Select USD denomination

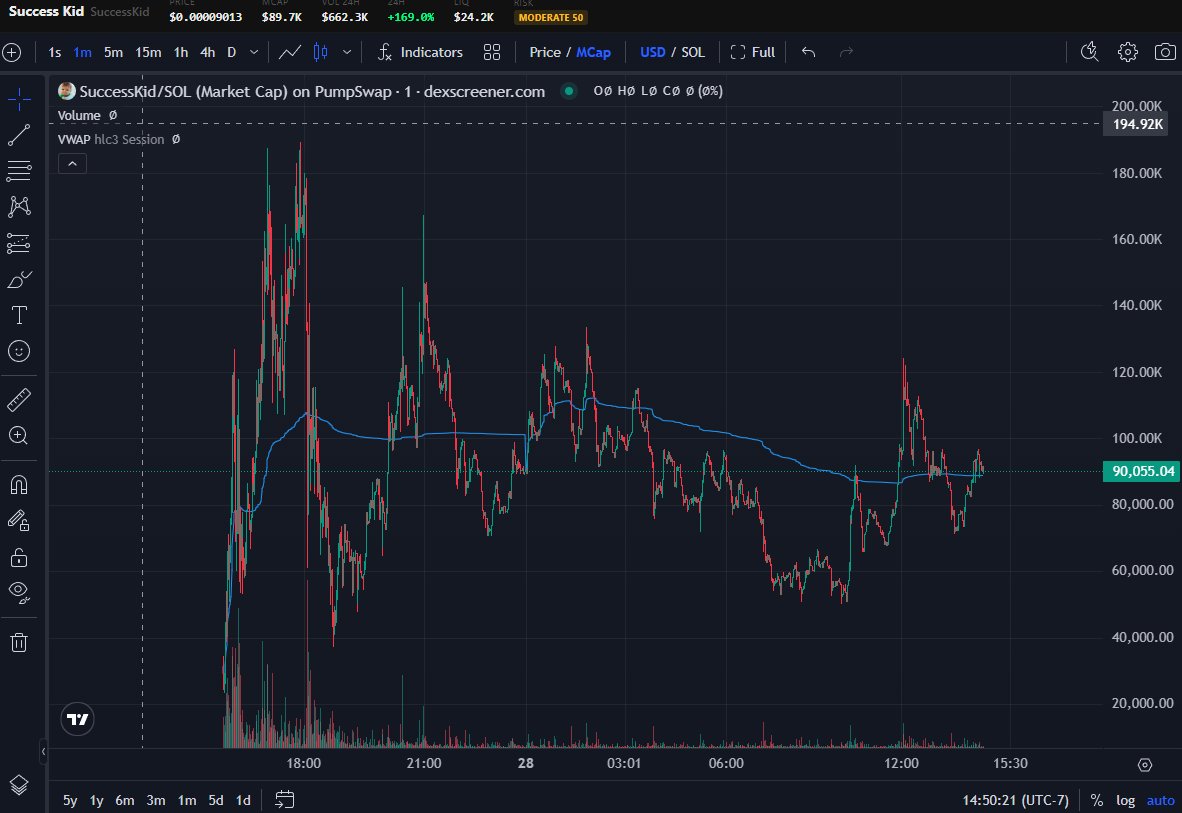point(653,52)
